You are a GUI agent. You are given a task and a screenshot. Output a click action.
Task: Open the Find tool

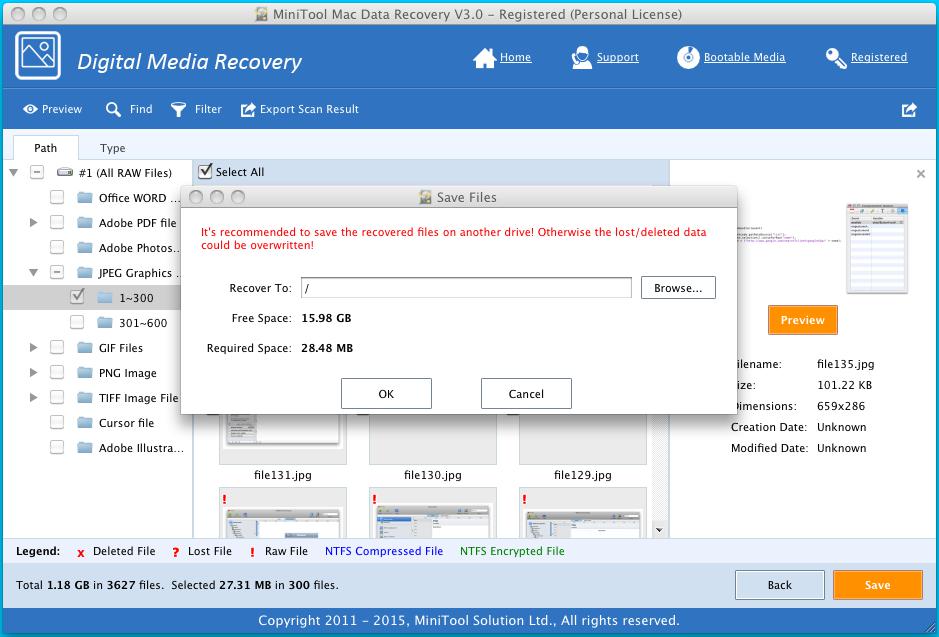[x=129, y=109]
